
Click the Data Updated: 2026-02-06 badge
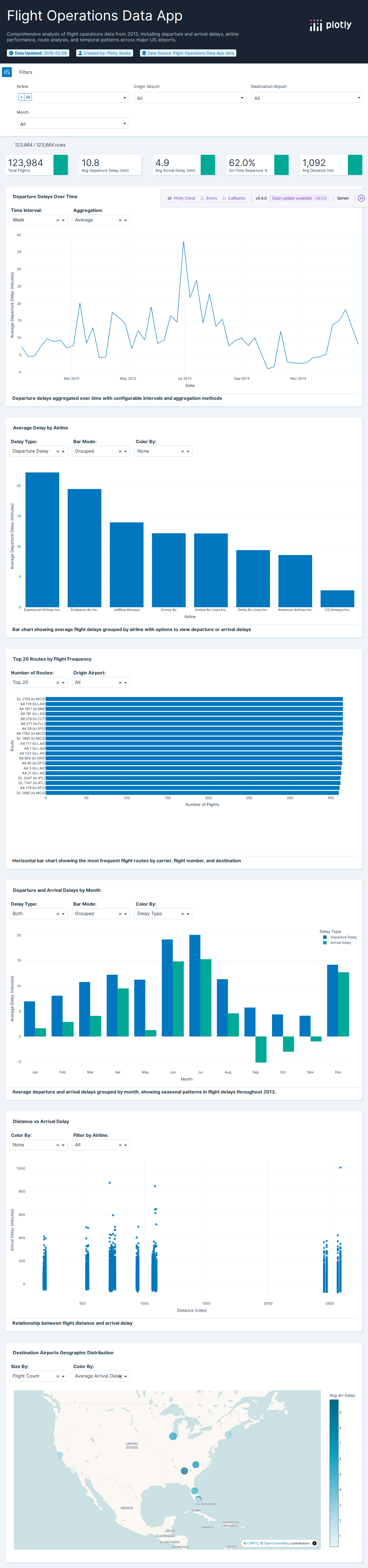click(38, 53)
